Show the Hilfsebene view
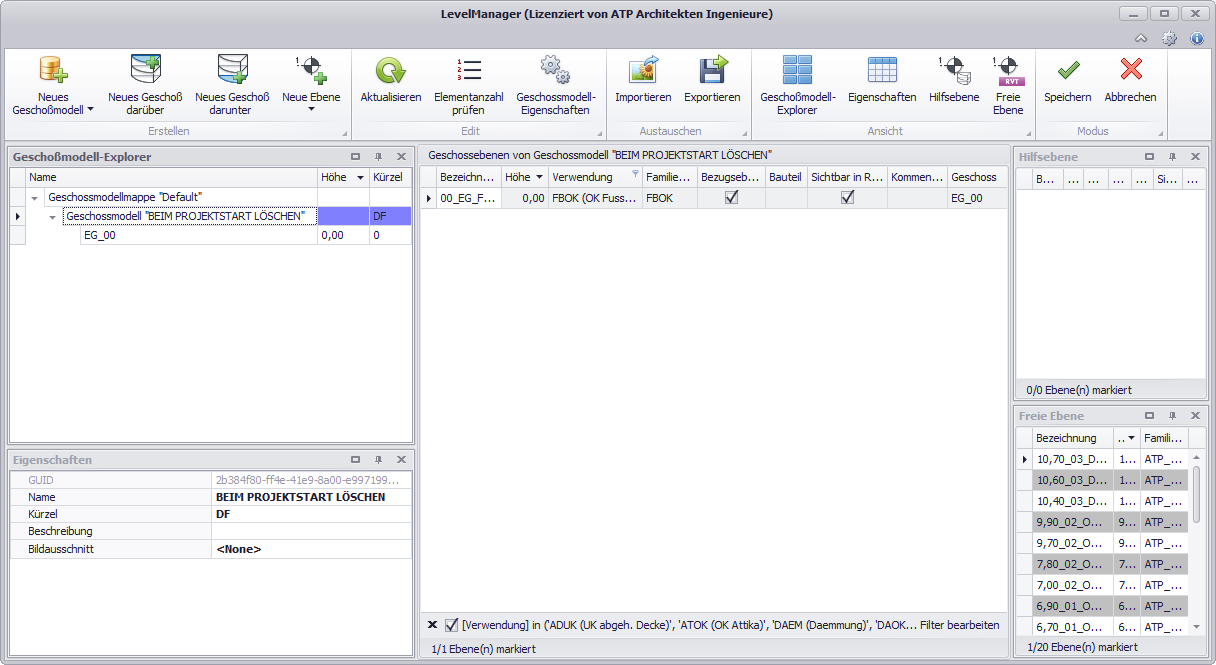This screenshot has width=1216, height=665. tap(953, 70)
